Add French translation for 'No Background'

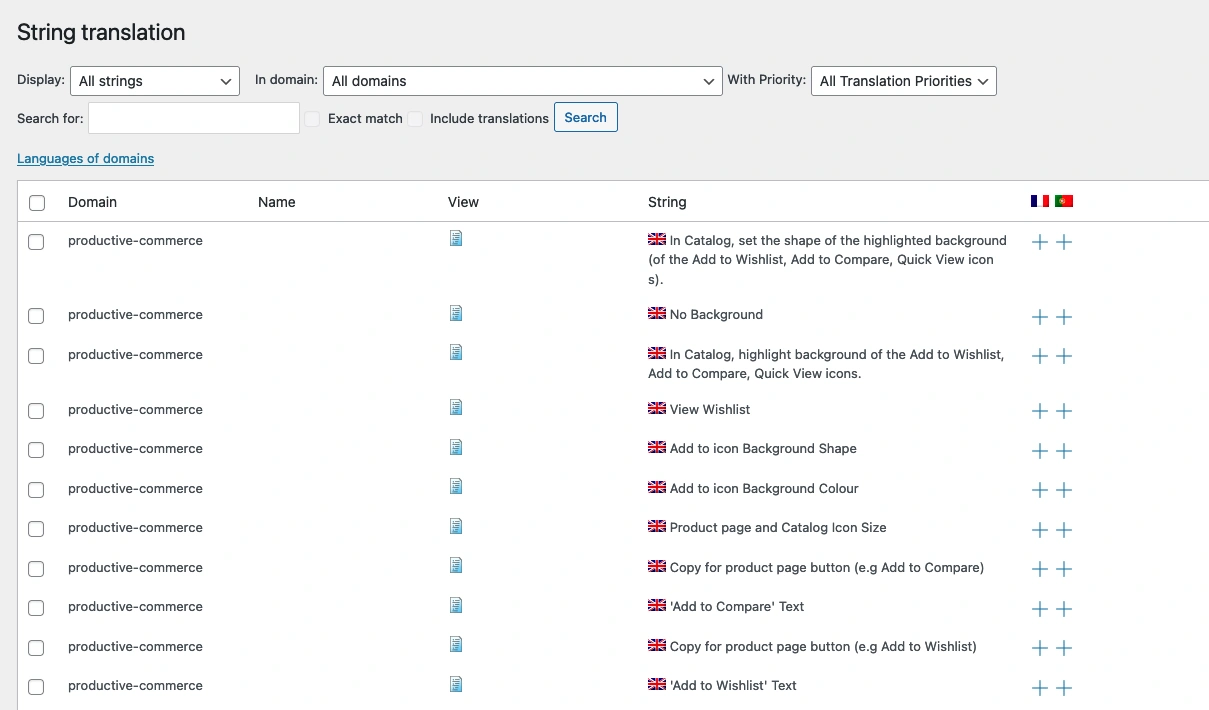tap(1040, 317)
